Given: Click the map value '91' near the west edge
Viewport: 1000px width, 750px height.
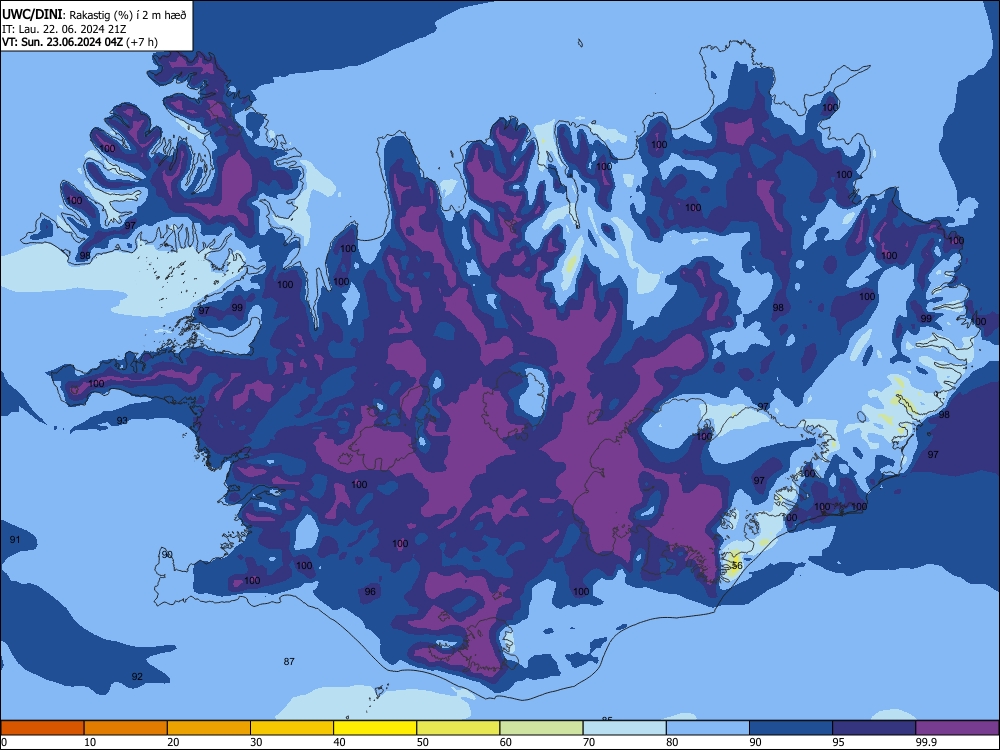Looking at the screenshot, I should click(15, 540).
